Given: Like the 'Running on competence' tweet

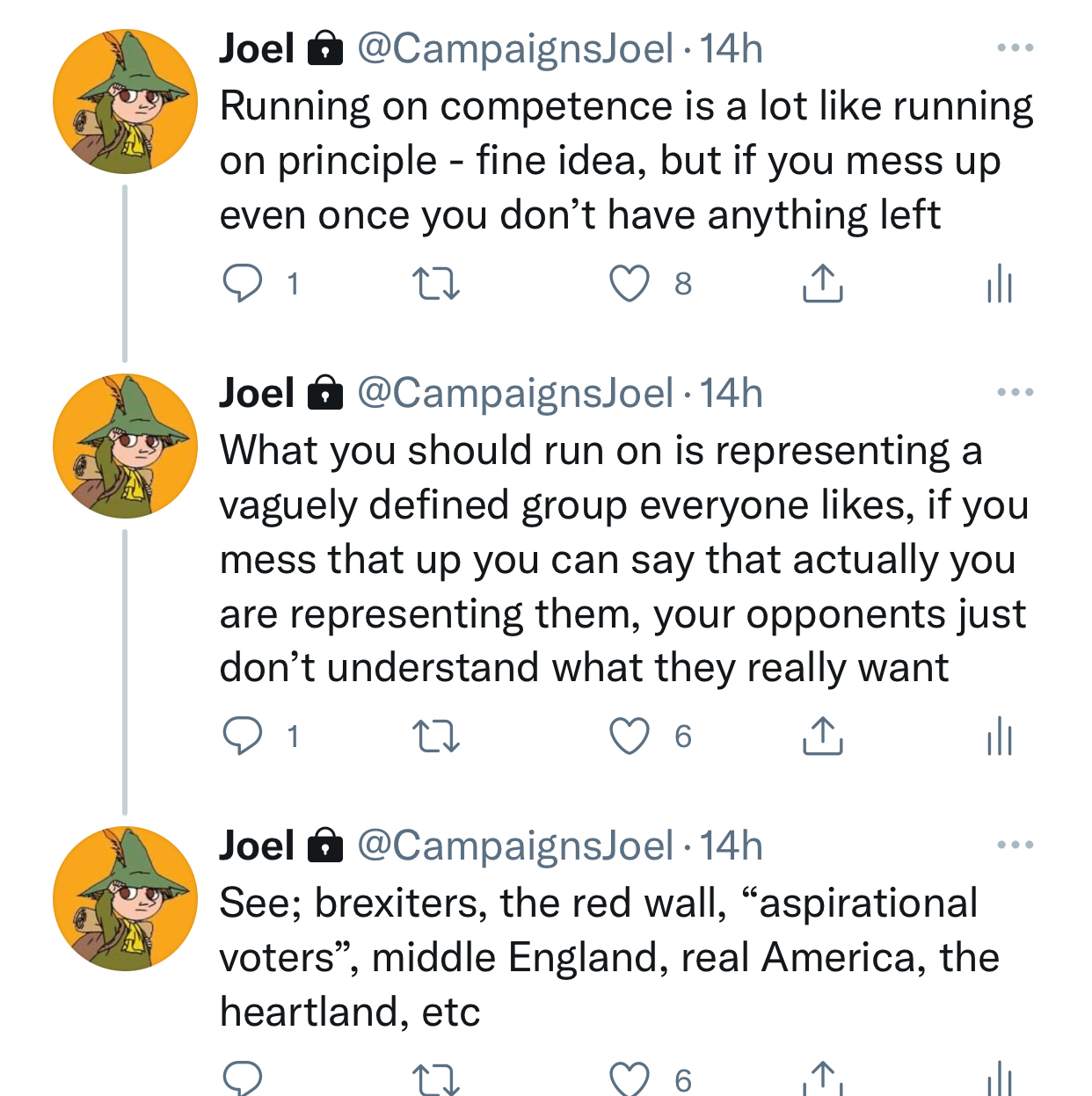Looking at the screenshot, I should [x=630, y=284].
